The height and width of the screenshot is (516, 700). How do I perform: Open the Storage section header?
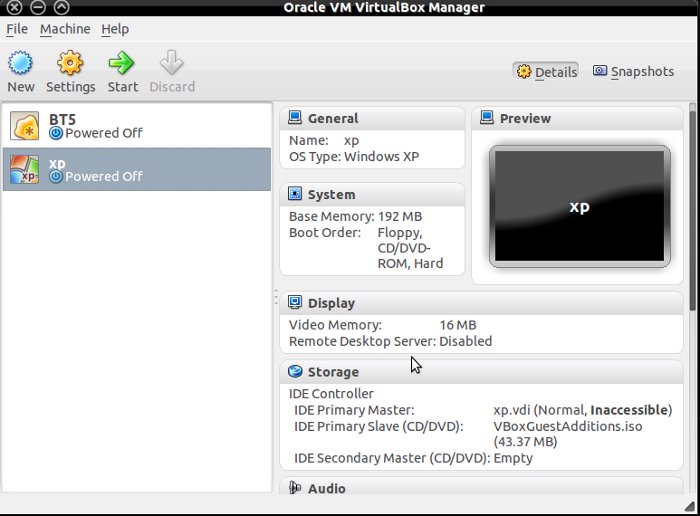pyautogui.click(x=481, y=372)
